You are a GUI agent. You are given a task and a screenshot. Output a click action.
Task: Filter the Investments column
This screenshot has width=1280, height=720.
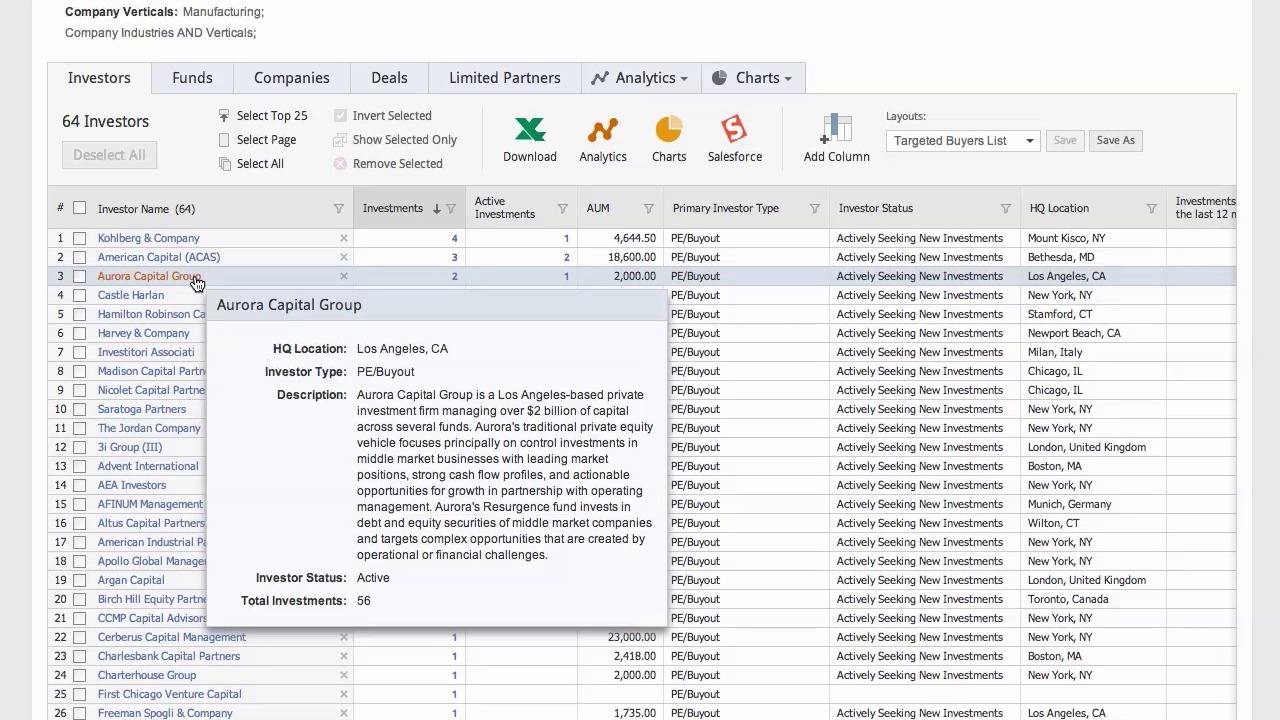(x=451, y=209)
